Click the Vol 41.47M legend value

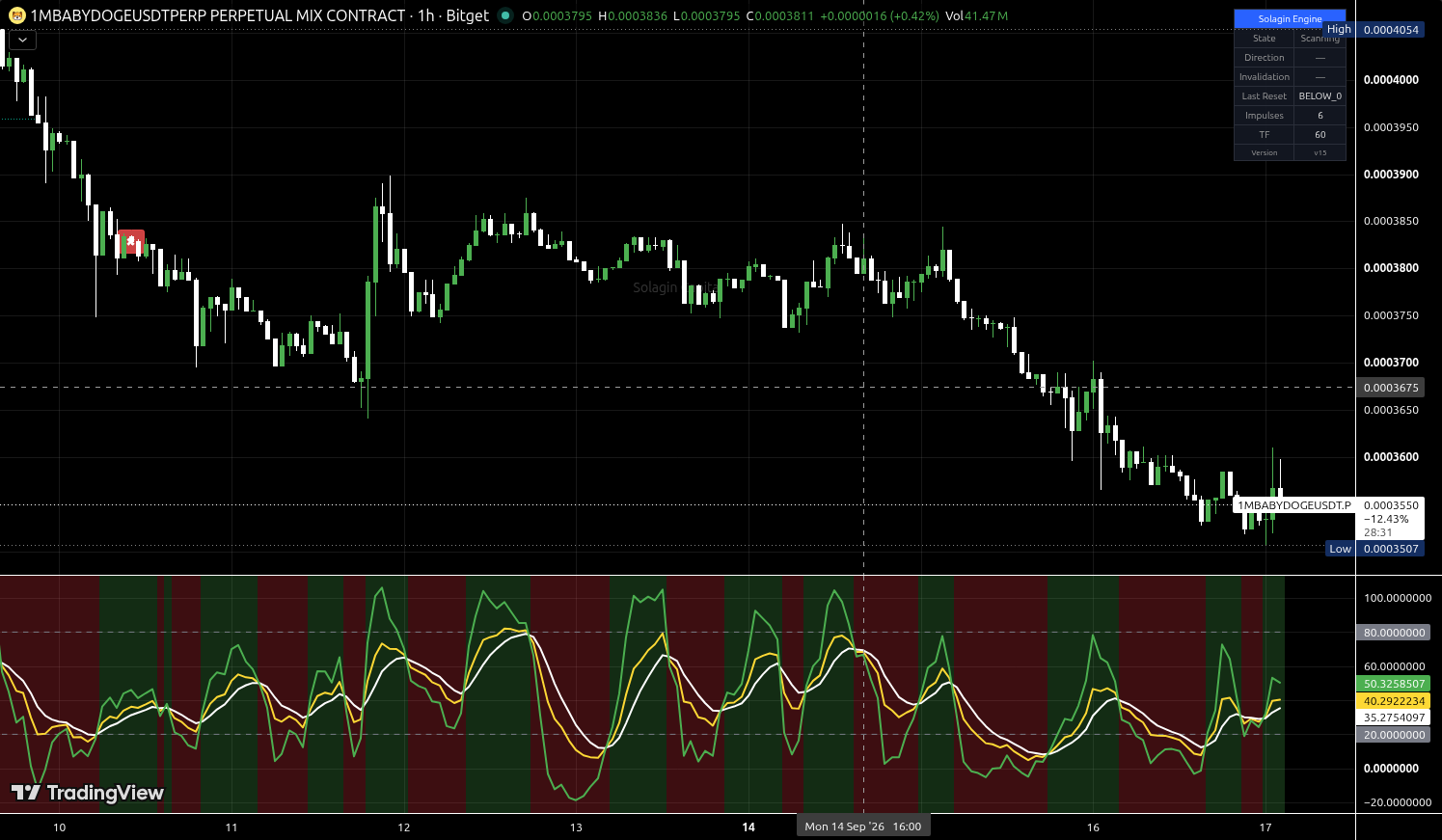(977, 16)
